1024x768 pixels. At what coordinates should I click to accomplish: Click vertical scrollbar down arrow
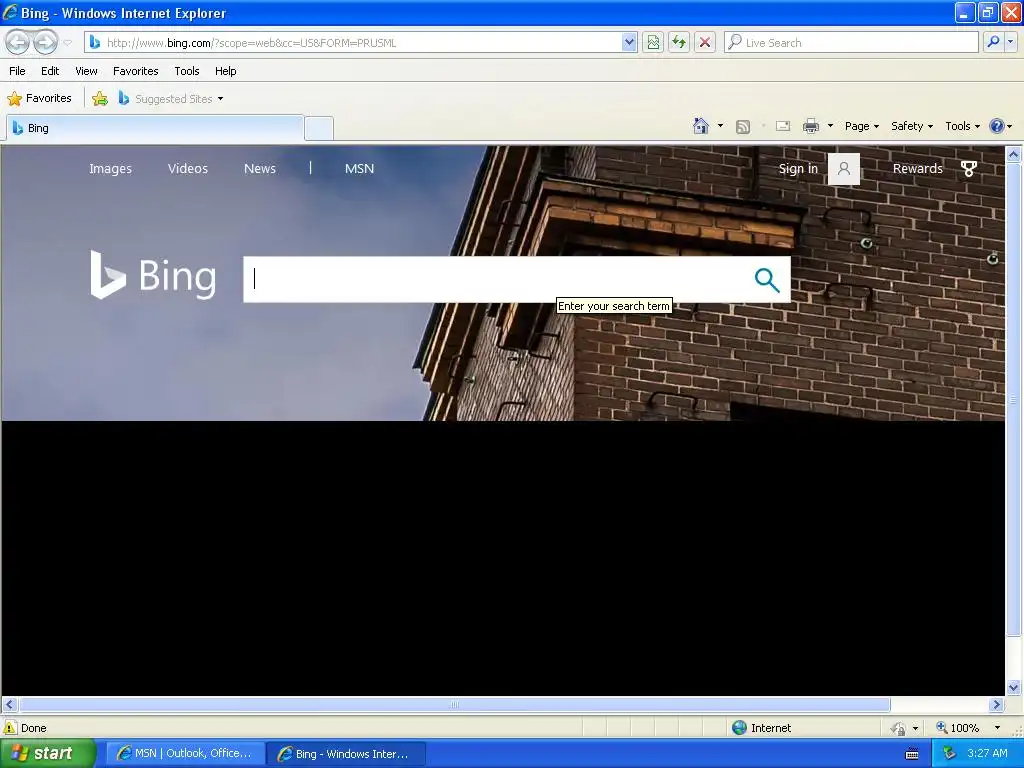click(x=1014, y=688)
